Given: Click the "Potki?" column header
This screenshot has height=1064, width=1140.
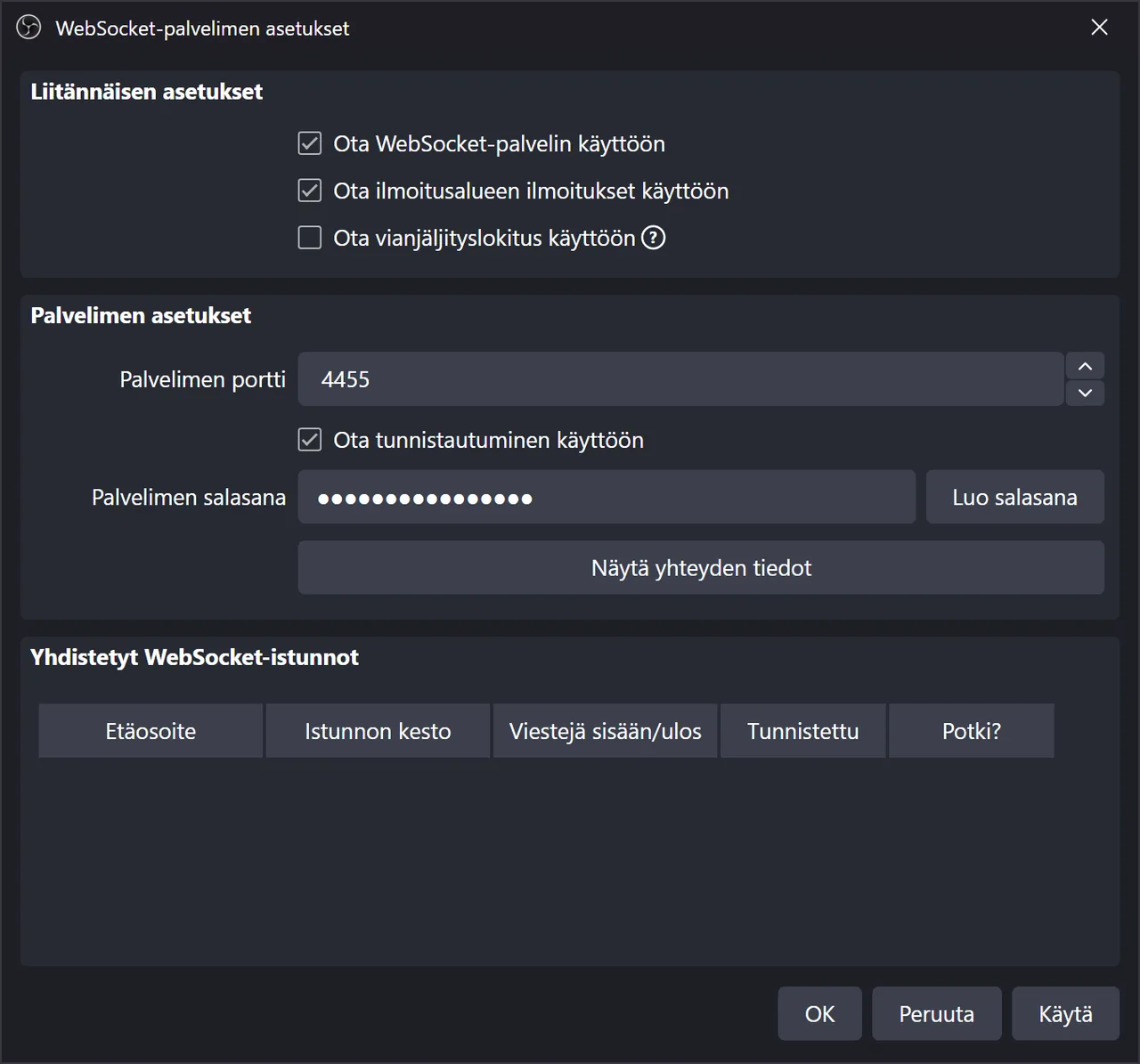Looking at the screenshot, I should pos(972,731).
